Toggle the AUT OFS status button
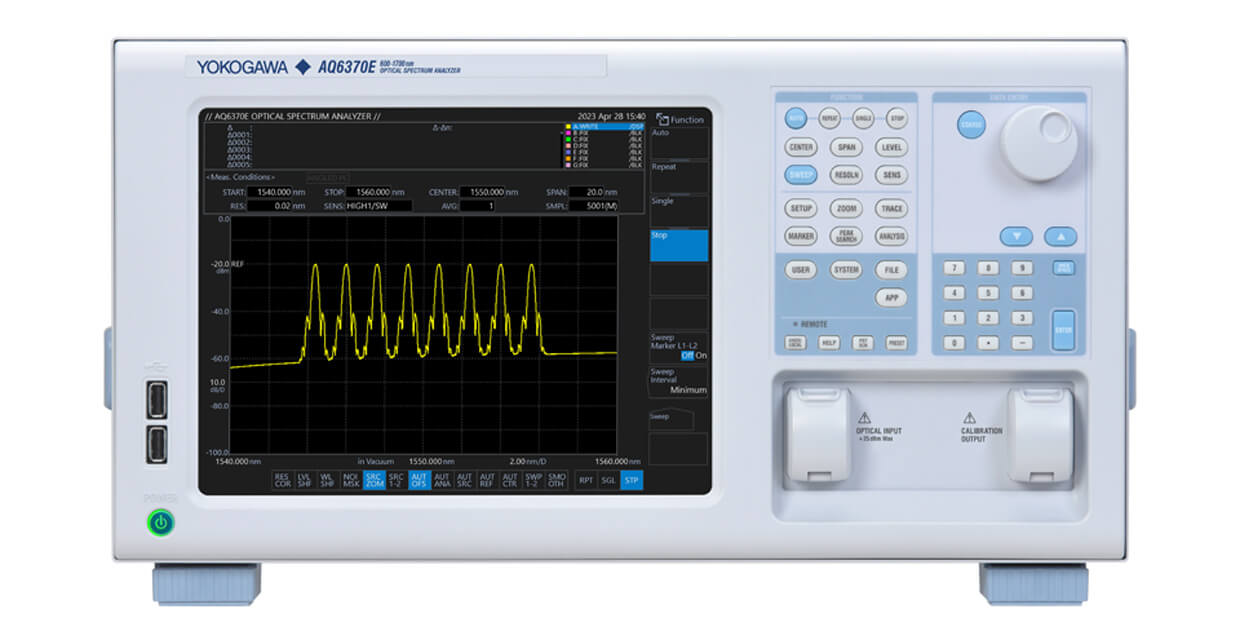1241x643 pixels. click(x=419, y=480)
